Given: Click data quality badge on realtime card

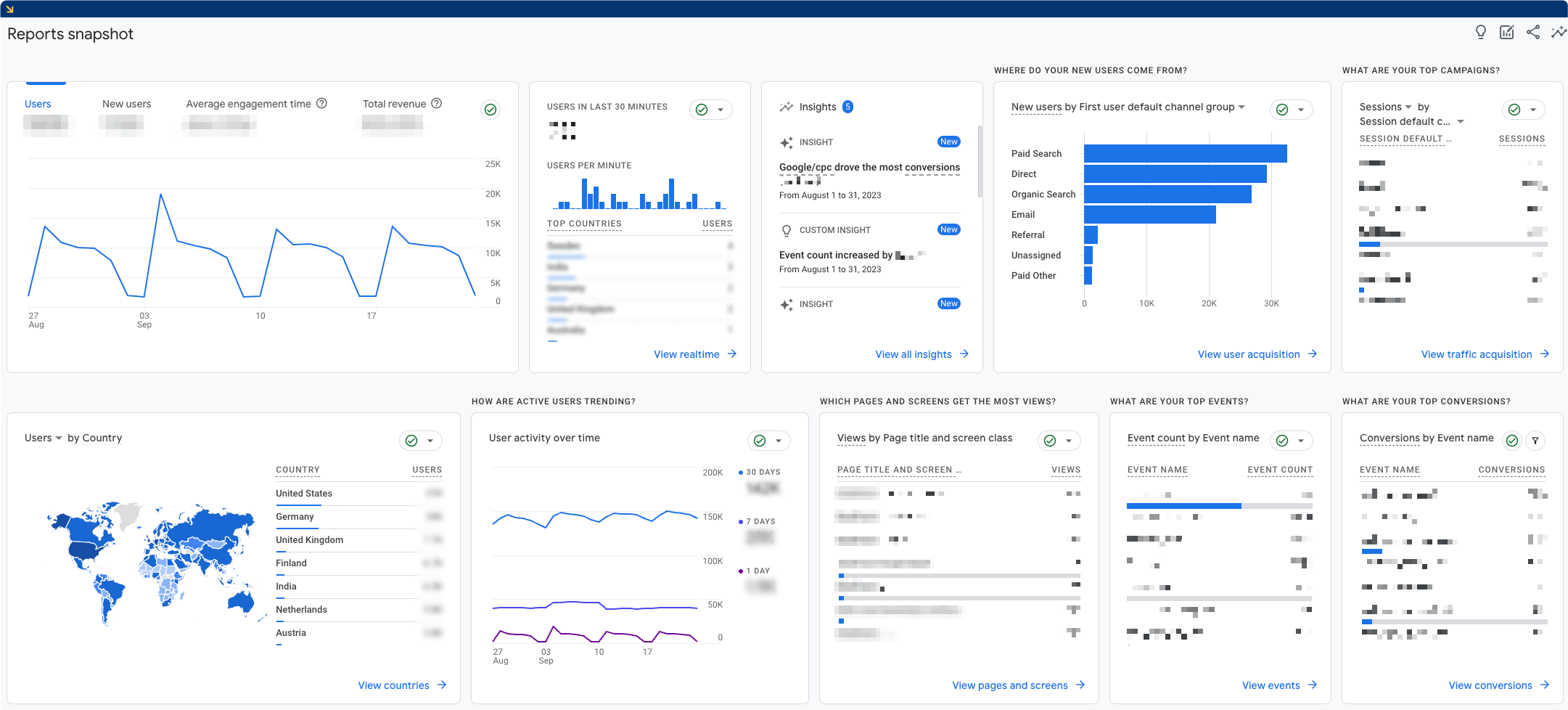Looking at the screenshot, I should tap(700, 110).
